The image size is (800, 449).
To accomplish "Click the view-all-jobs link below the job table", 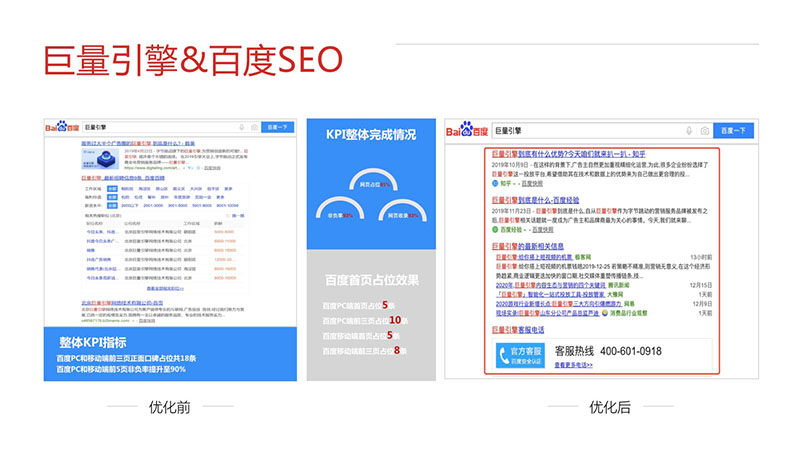I will (164, 288).
